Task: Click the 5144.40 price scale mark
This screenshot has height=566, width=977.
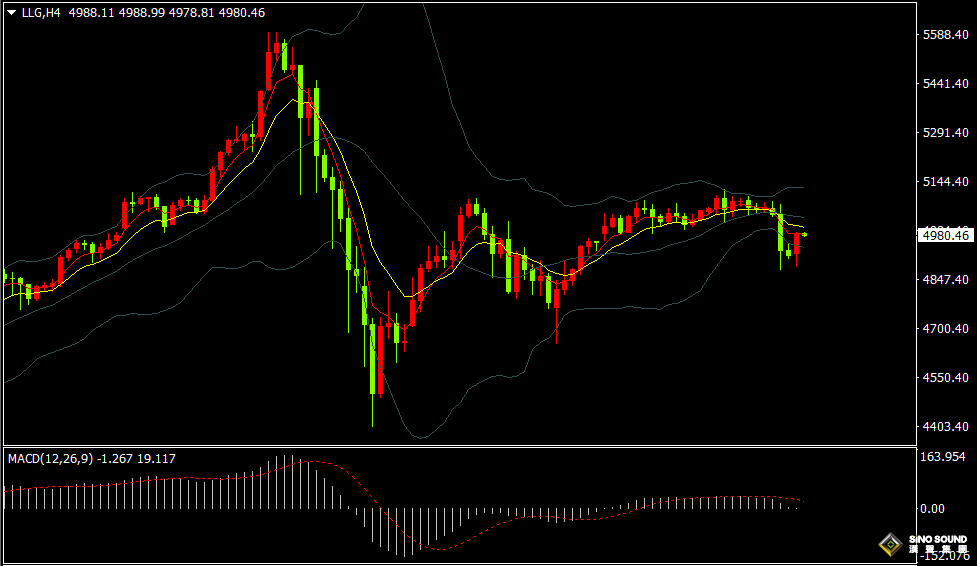Action: click(x=946, y=182)
